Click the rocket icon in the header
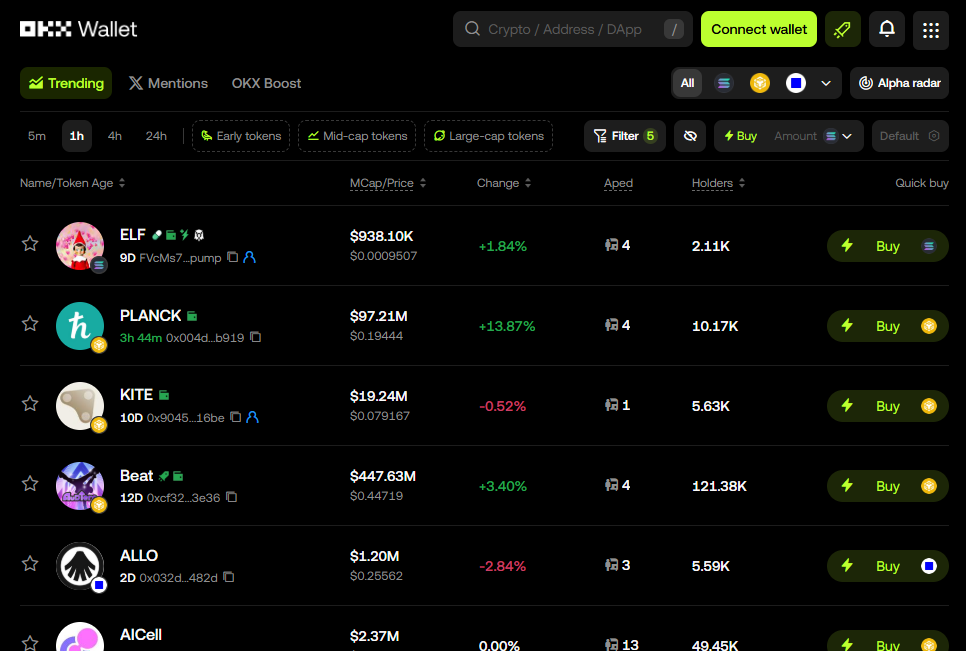This screenshot has width=966, height=651. pyautogui.click(x=842, y=30)
